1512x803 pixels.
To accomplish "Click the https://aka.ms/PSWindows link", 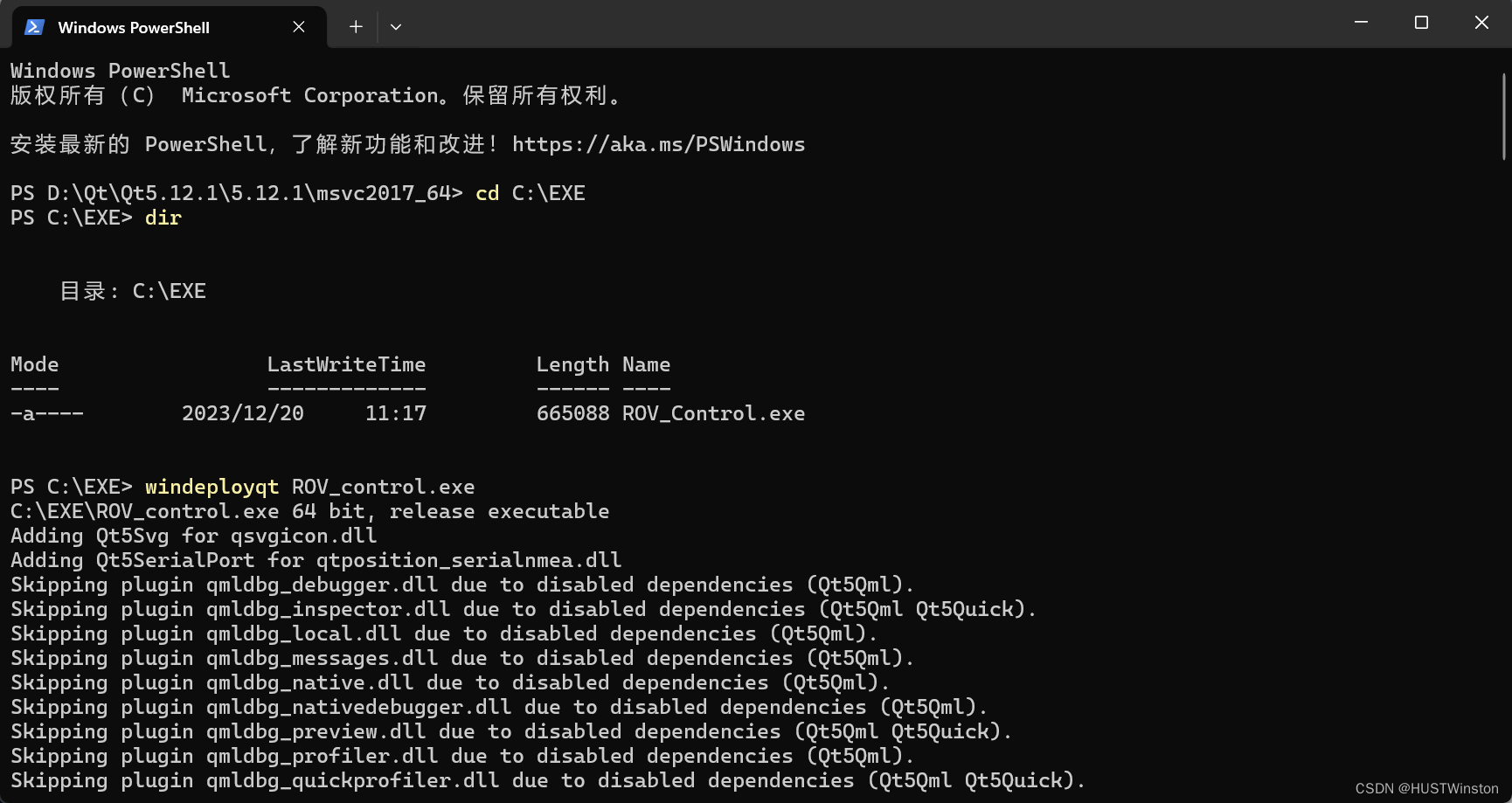I will tap(658, 144).
